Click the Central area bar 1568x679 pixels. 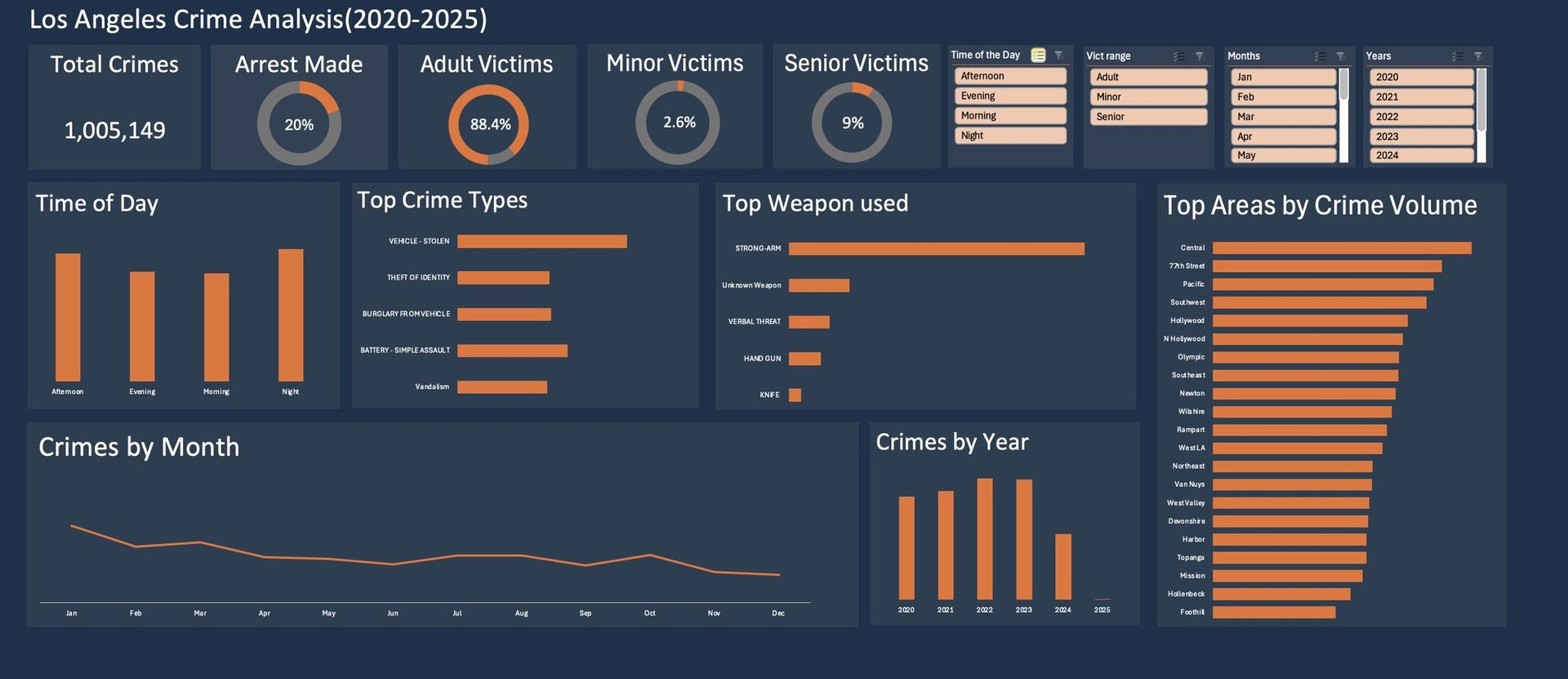(1342, 248)
